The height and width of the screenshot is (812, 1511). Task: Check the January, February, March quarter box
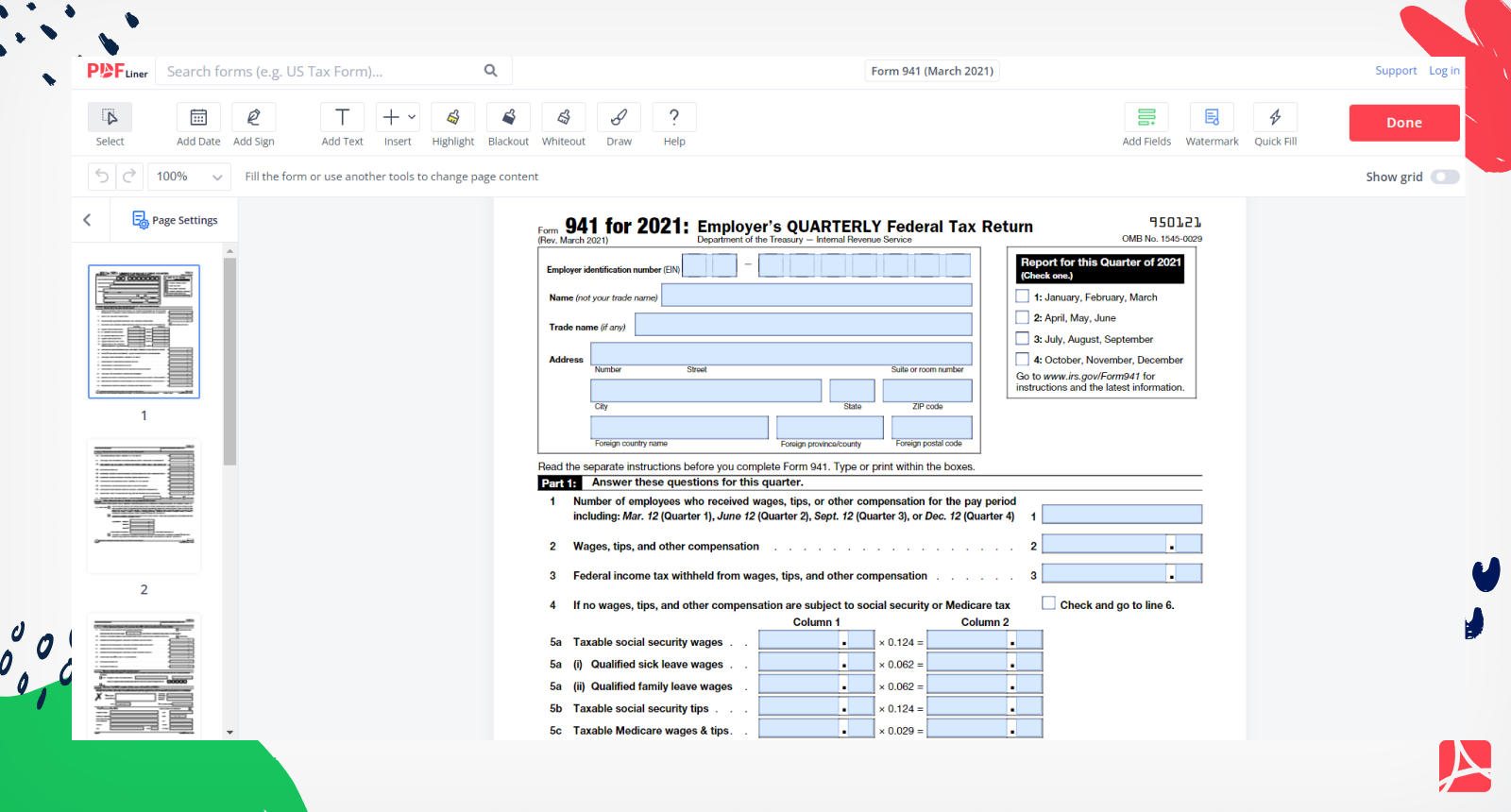(x=1022, y=296)
